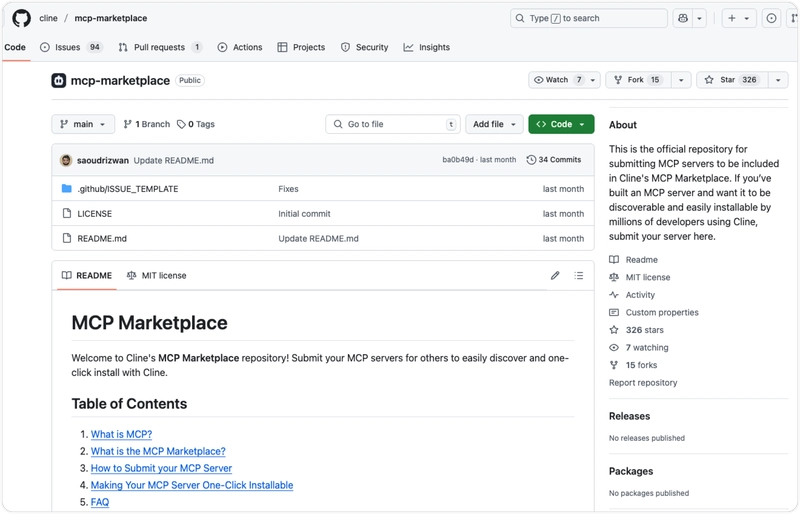Jump to the FAQ section

(x=100, y=502)
